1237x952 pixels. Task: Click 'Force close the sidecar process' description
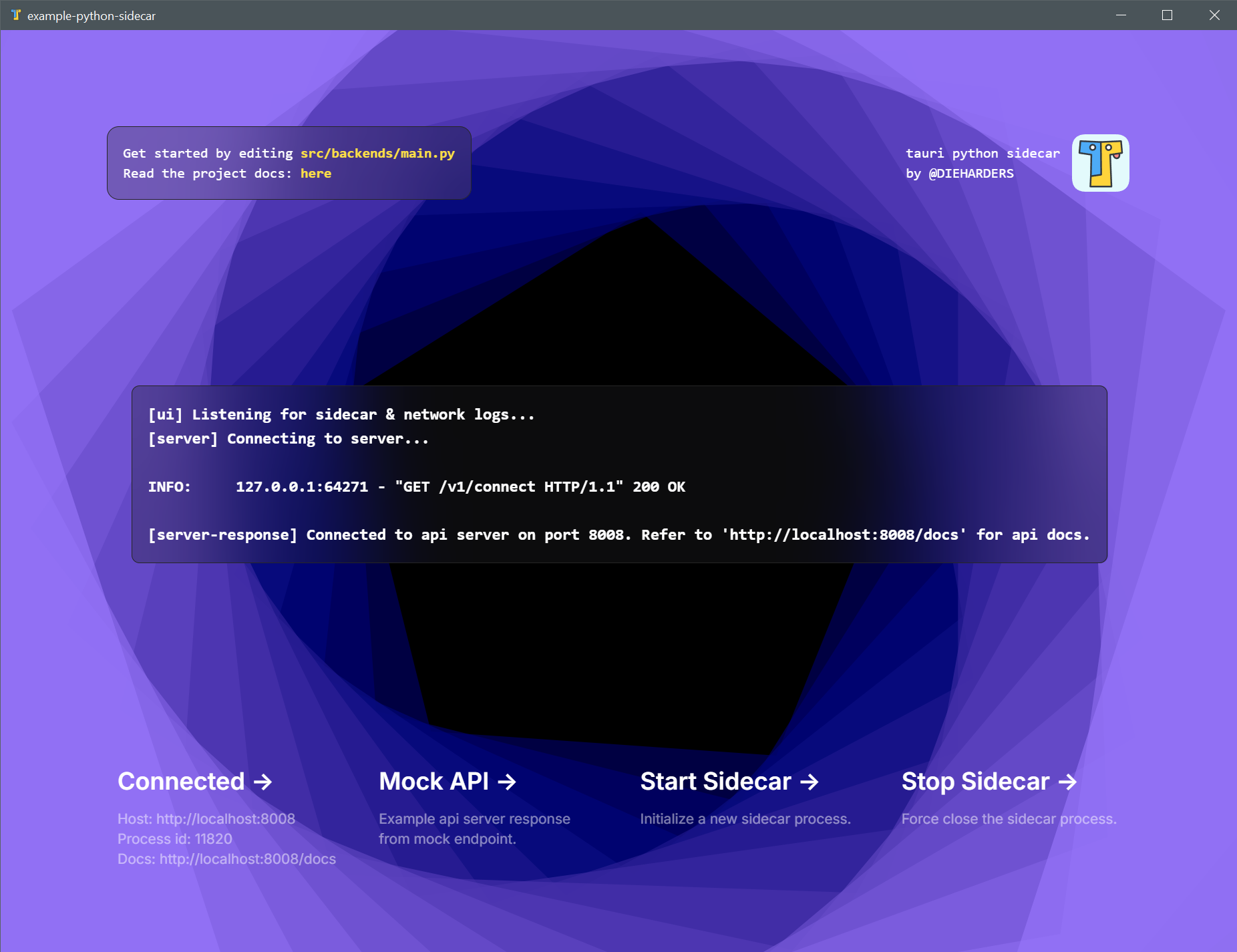click(x=1009, y=819)
